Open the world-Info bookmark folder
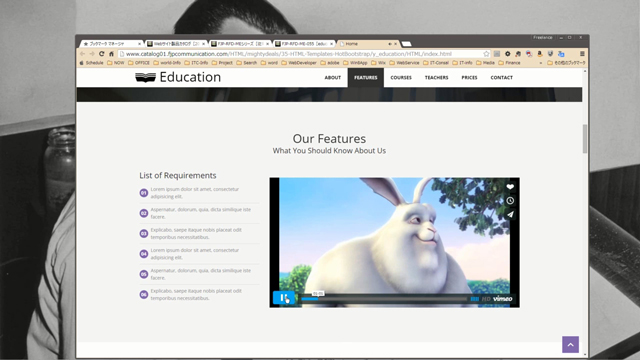This screenshot has height=360, width=640. click(x=167, y=63)
